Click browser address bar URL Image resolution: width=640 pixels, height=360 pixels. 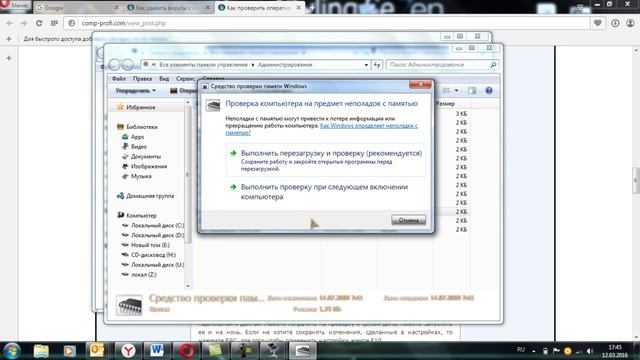tap(124, 23)
